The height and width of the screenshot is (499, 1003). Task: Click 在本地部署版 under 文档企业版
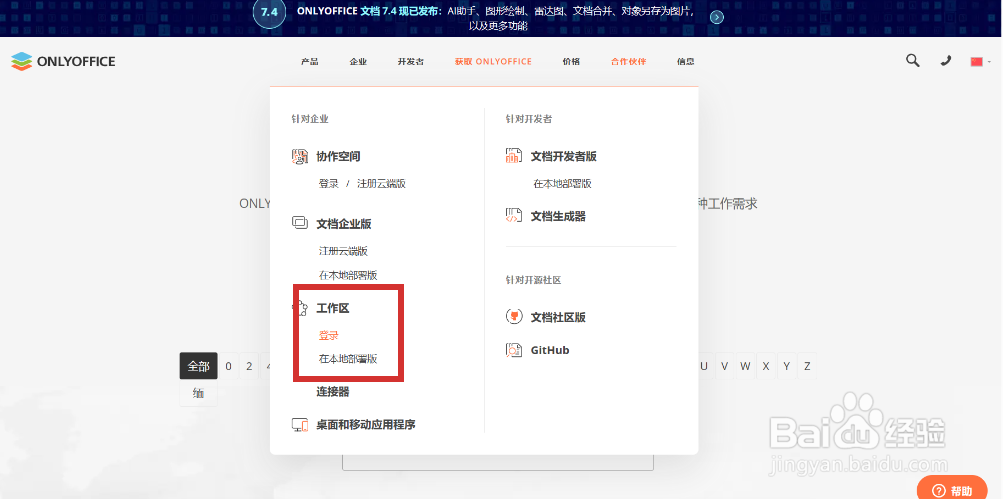tap(348, 276)
